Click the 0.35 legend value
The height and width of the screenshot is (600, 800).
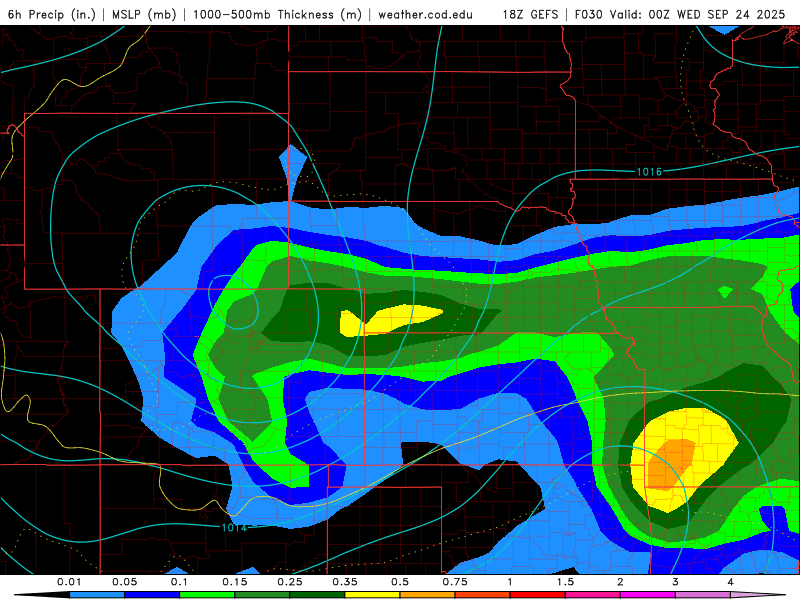click(345, 582)
